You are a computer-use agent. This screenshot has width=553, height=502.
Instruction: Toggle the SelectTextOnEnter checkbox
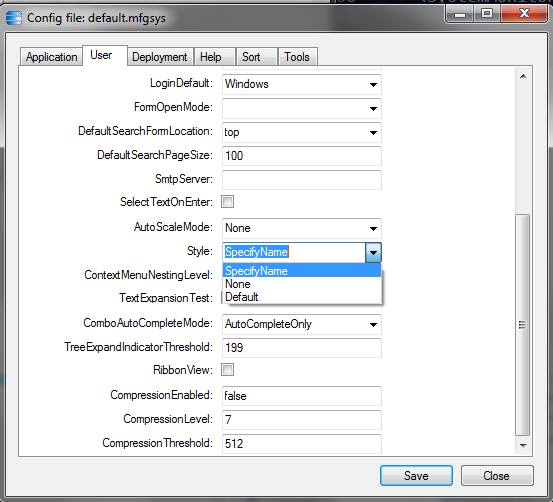click(x=227, y=202)
